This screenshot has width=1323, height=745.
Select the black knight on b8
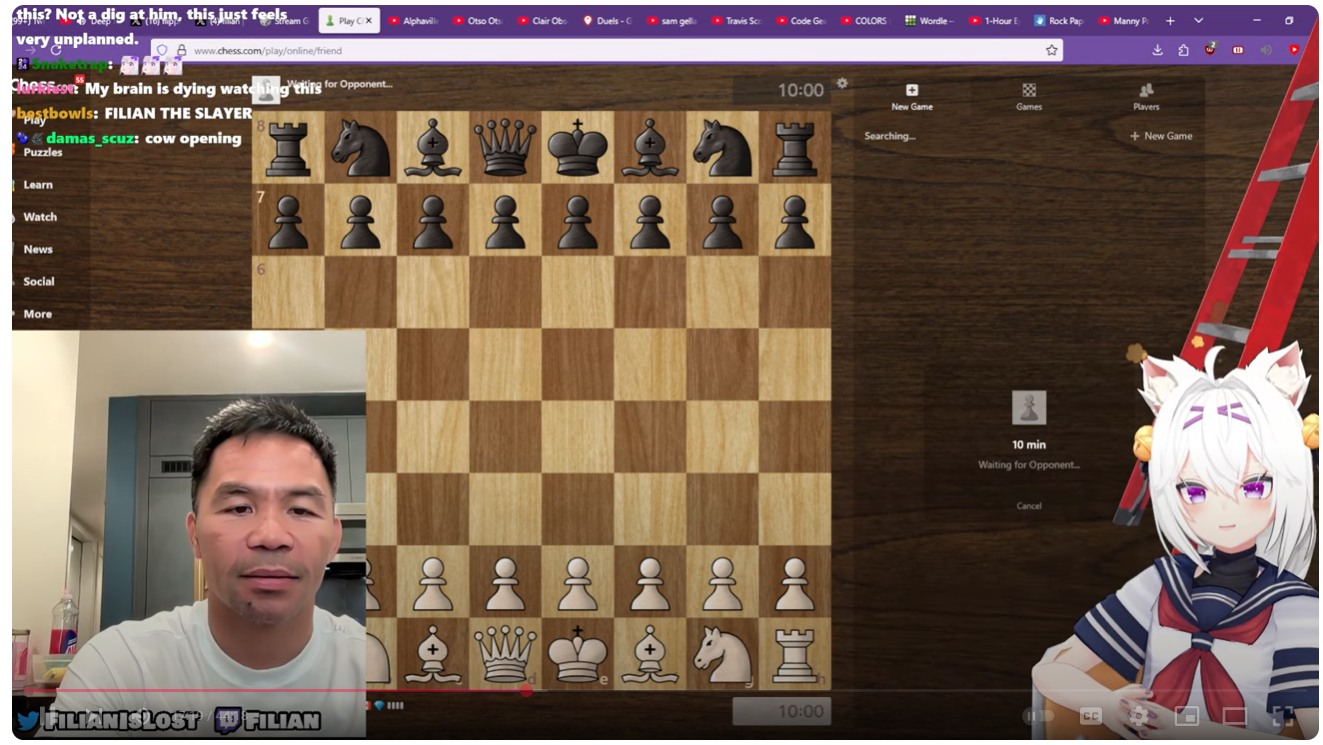click(x=360, y=147)
